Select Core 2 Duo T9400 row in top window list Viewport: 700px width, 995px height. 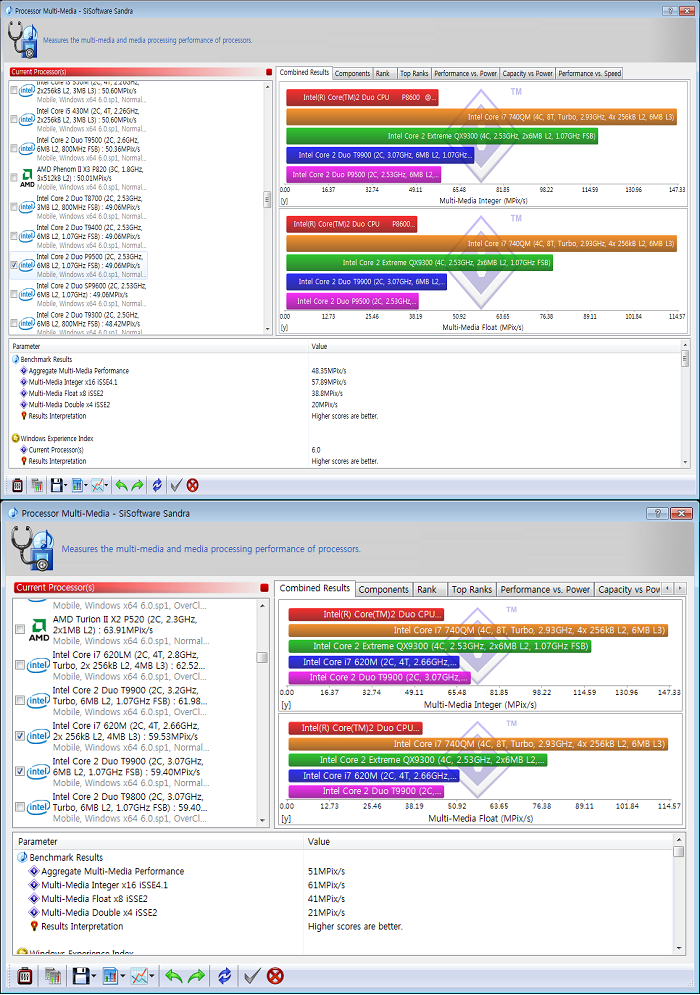click(x=79, y=236)
